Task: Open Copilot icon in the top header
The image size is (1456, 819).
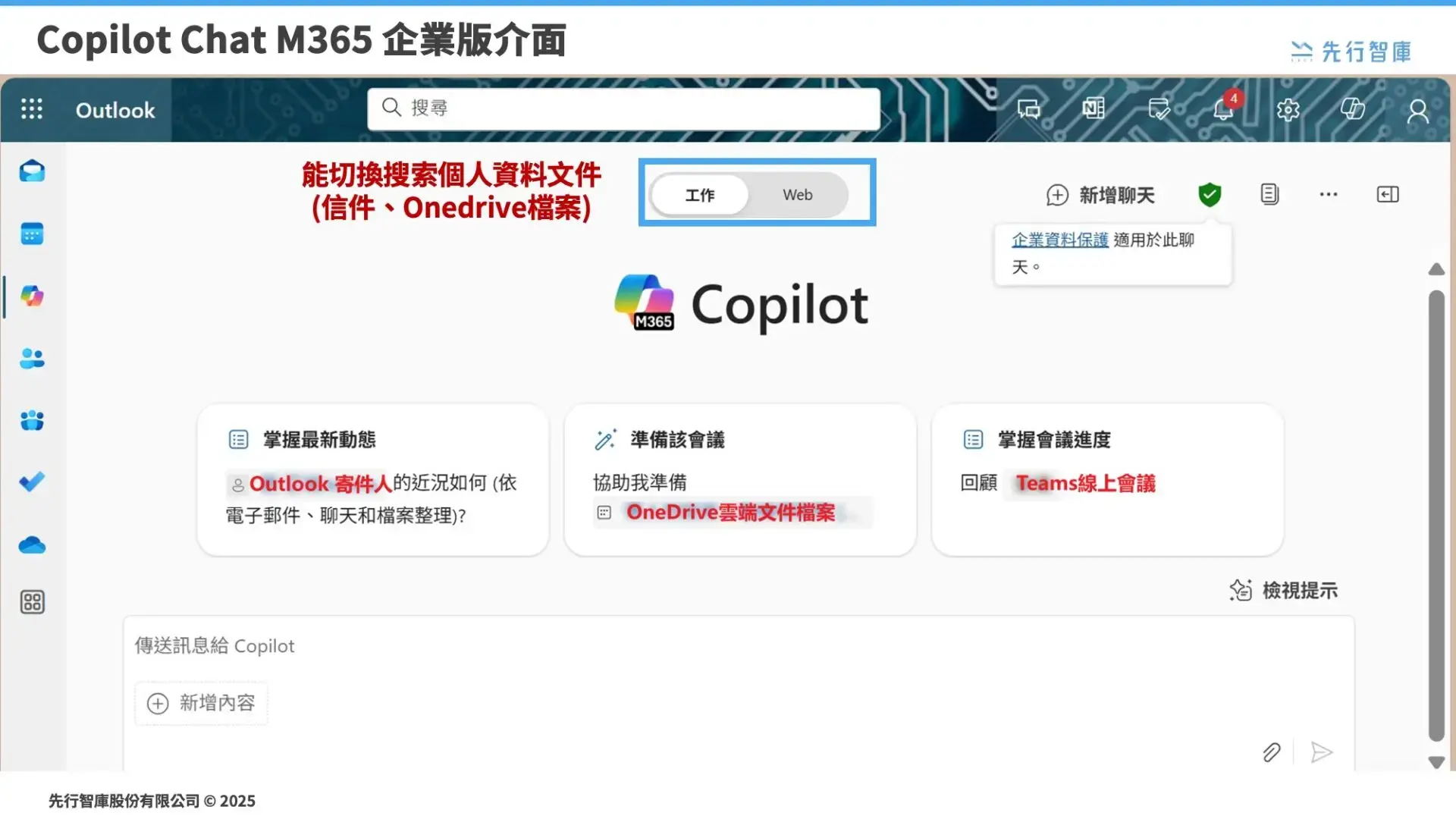Action: coord(1353,109)
